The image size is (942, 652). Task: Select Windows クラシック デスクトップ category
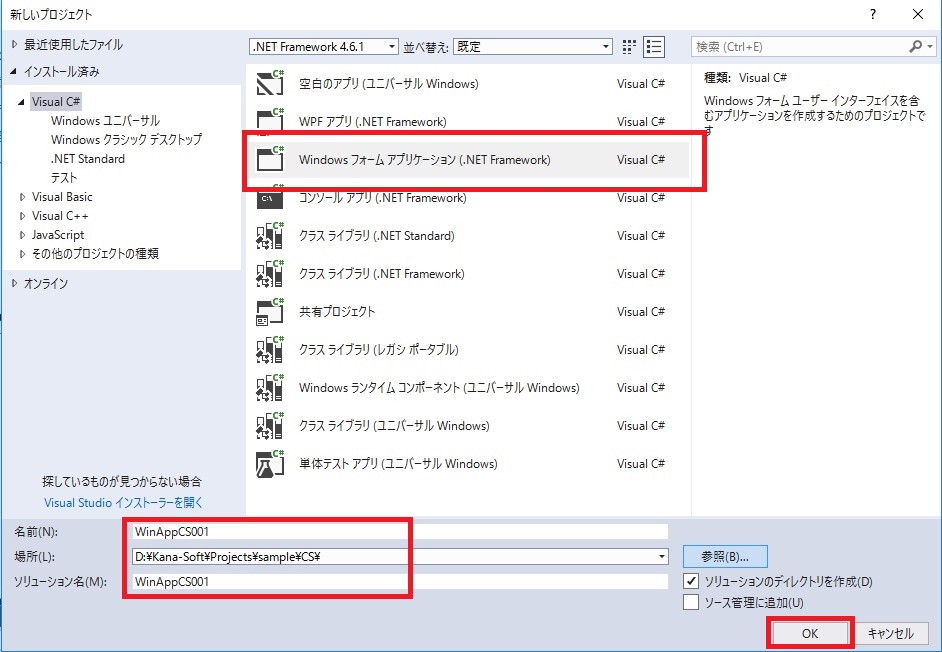126,139
